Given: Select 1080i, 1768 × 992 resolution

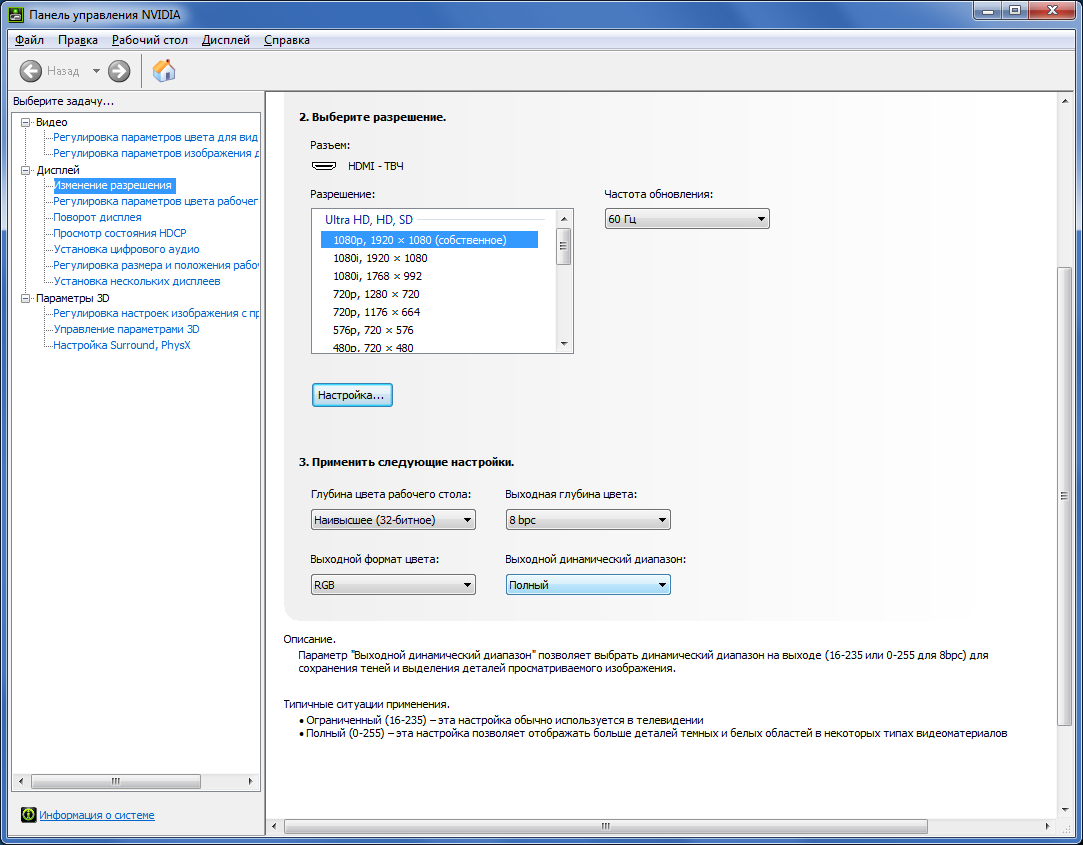Looking at the screenshot, I should pyautogui.click(x=377, y=276).
